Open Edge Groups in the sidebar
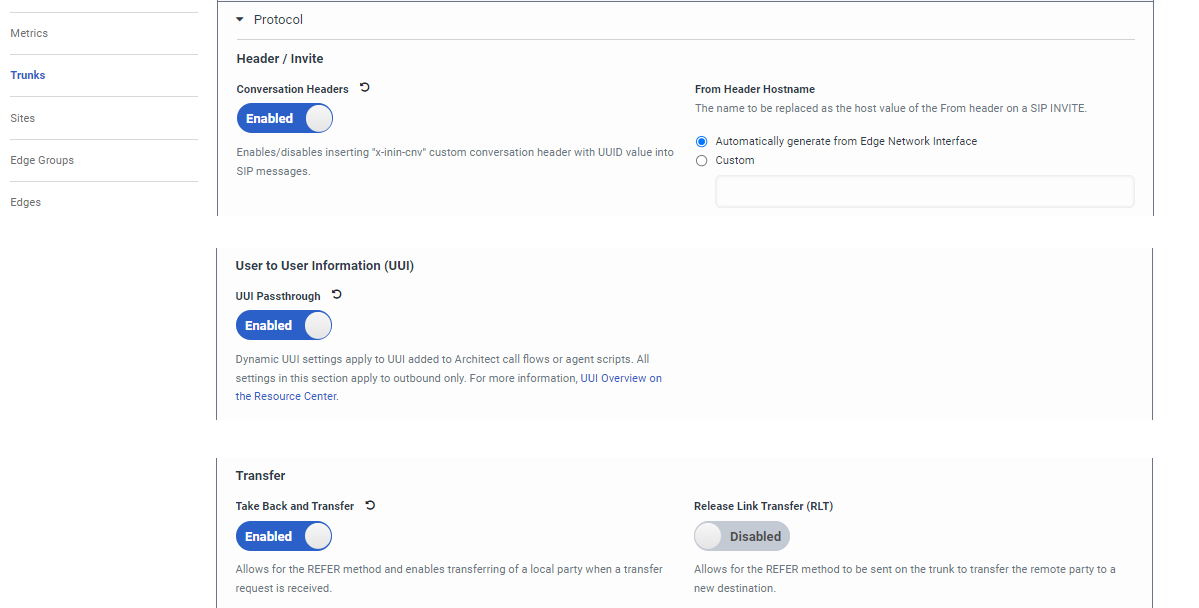Viewport: 1199px width, 608px height. 42,160
